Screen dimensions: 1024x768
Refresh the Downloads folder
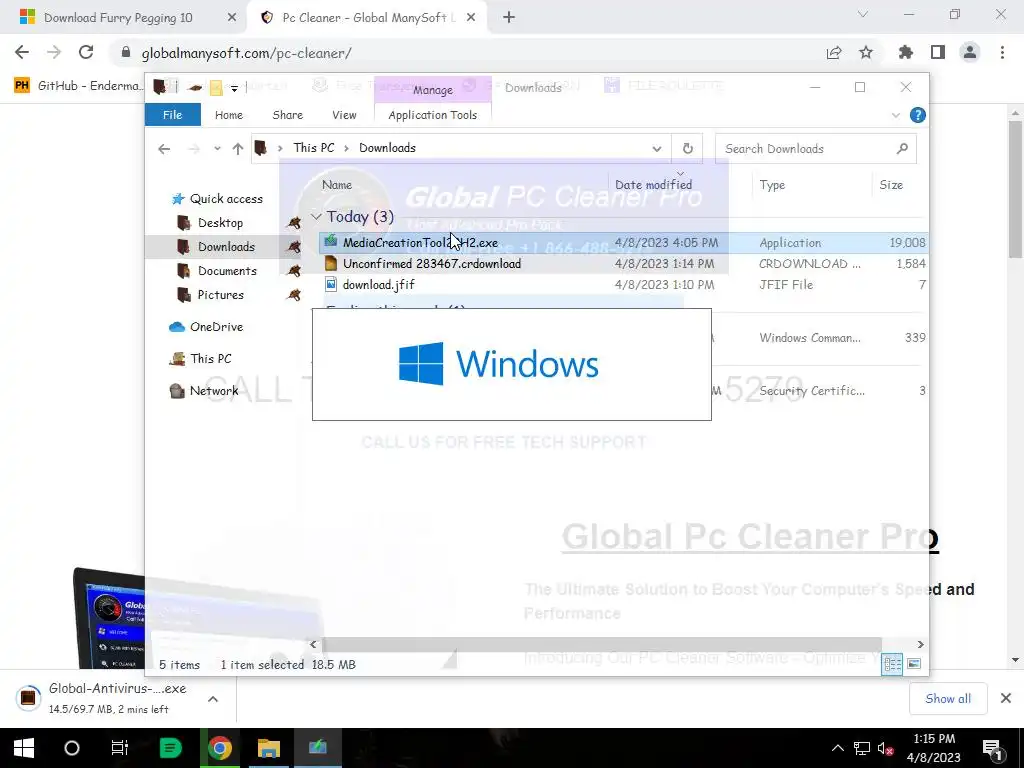click(x=688, y=149)
